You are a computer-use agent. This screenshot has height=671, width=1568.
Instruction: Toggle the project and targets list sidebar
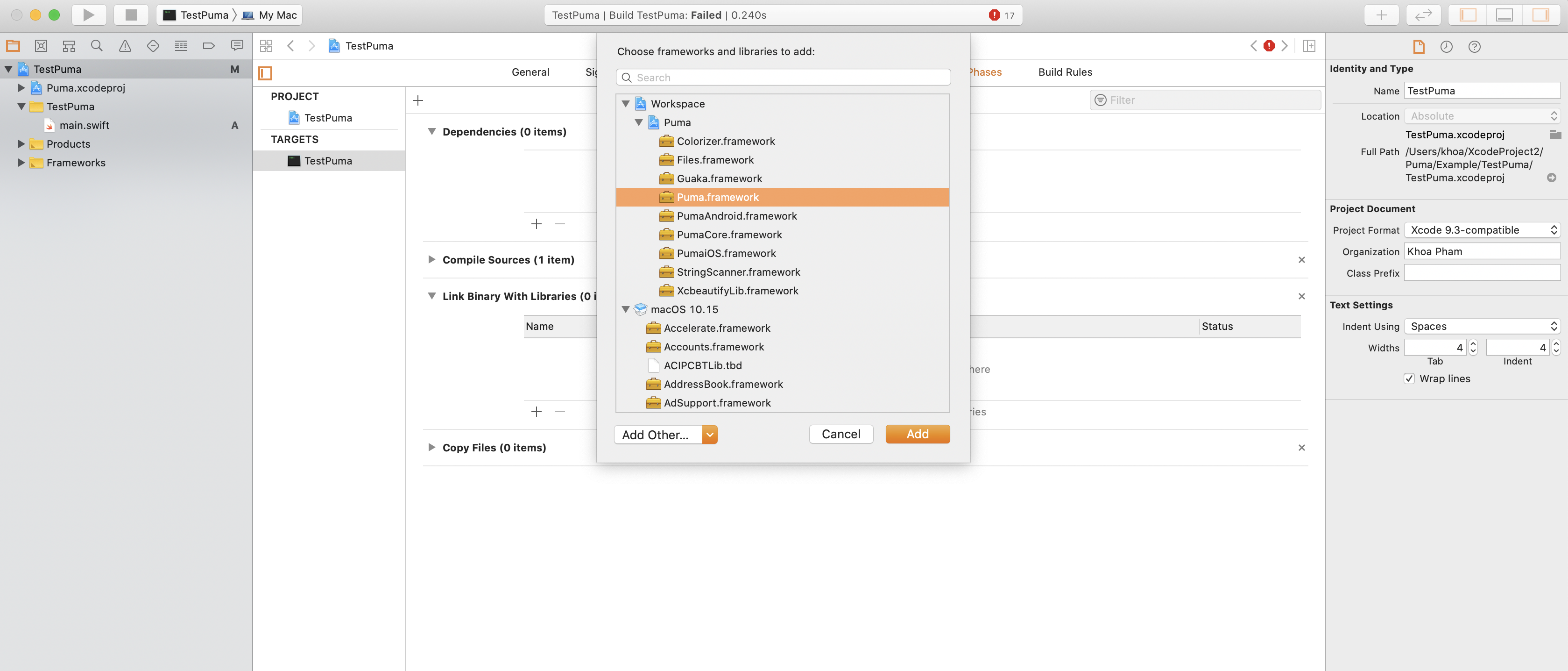tap(265, 74)
